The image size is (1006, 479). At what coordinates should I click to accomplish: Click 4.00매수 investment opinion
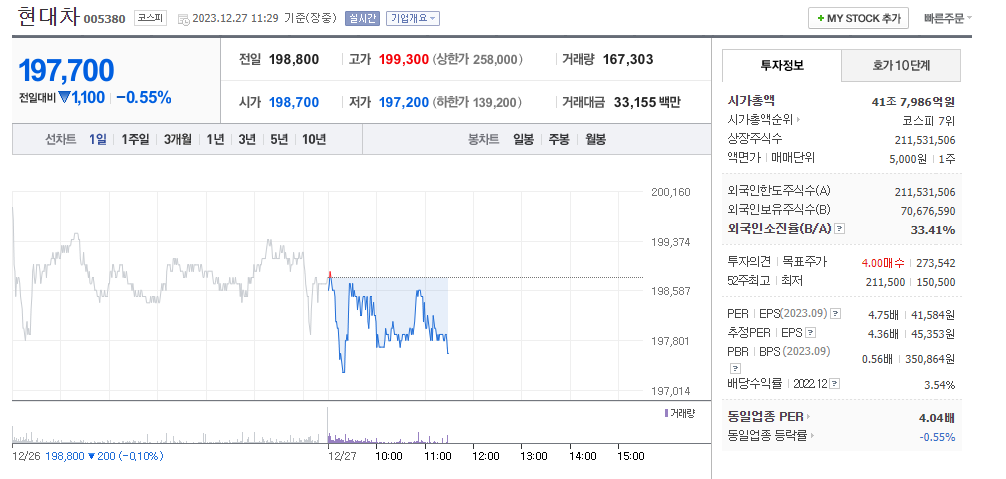tap(883, 262)
